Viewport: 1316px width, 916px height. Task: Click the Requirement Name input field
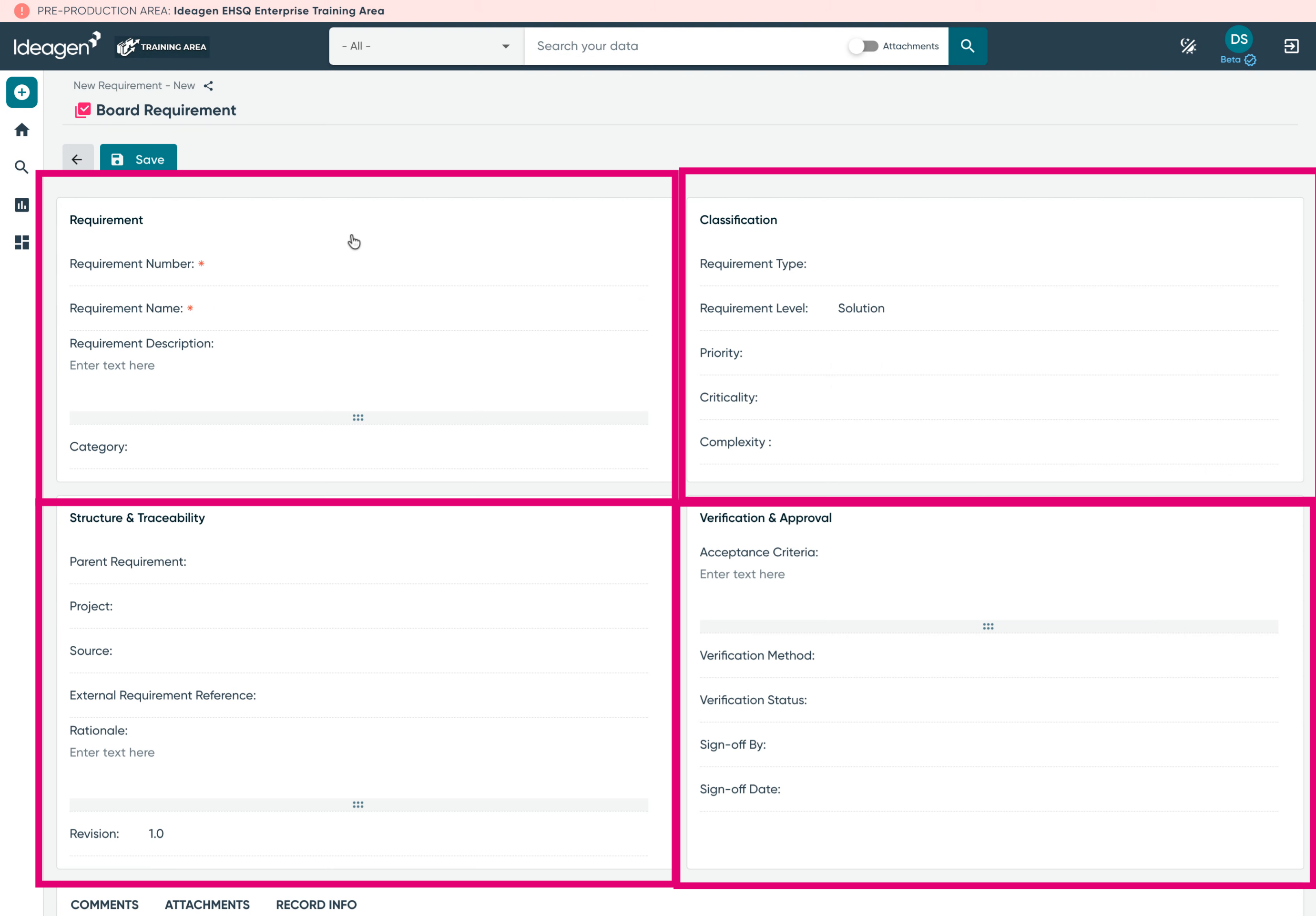coord(359,308)
